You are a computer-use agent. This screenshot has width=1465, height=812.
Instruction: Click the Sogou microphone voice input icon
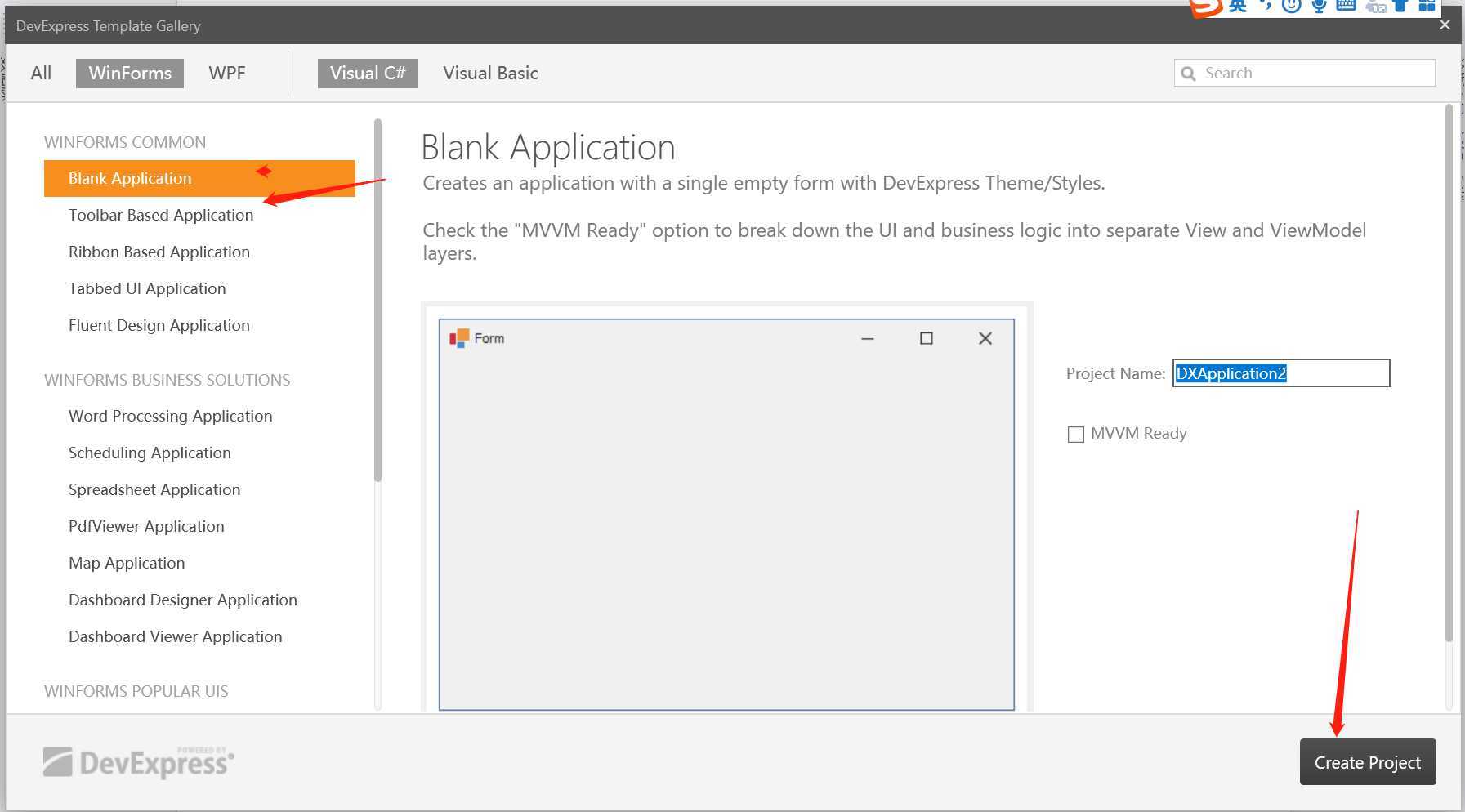[x=1319, y=6]
